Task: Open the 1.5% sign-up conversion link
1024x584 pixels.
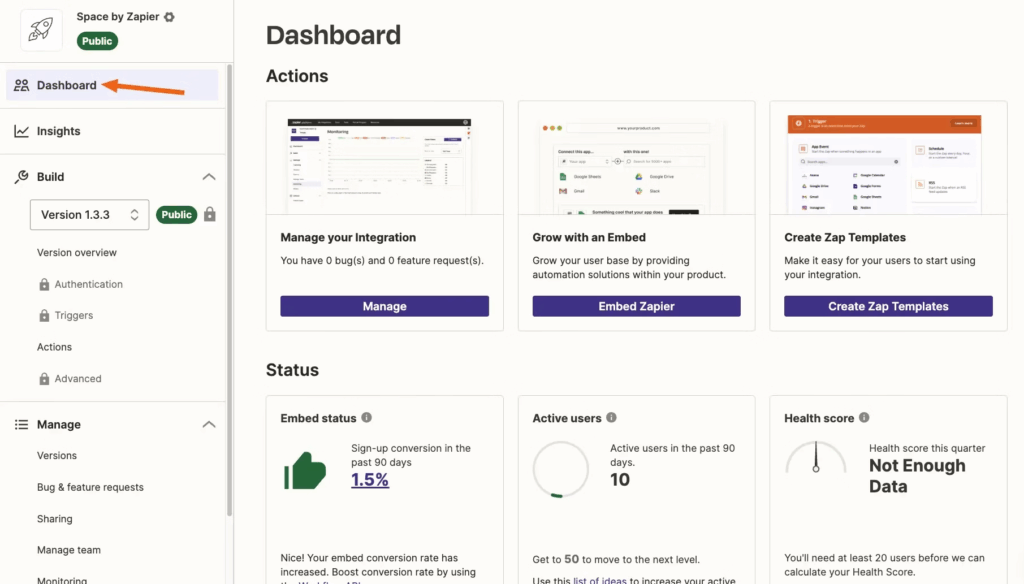Action: point(370,480)
